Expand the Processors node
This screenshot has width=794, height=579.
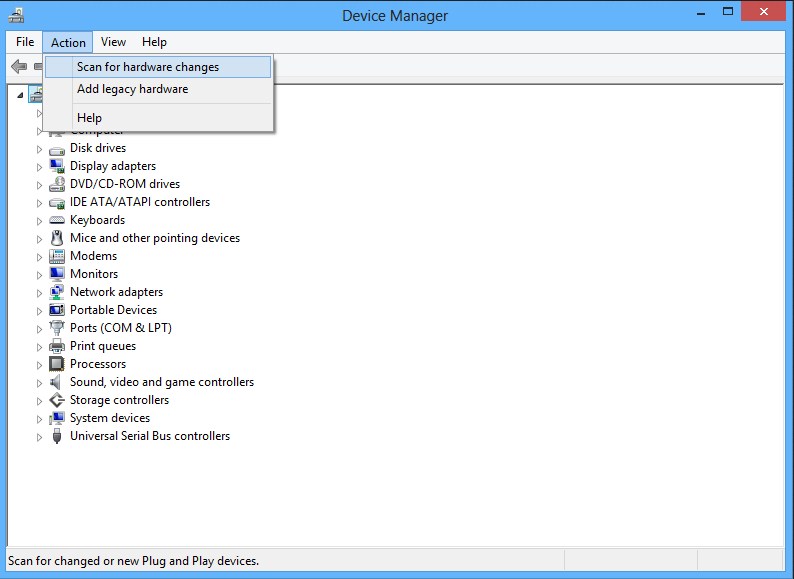[x=39, y=365]
